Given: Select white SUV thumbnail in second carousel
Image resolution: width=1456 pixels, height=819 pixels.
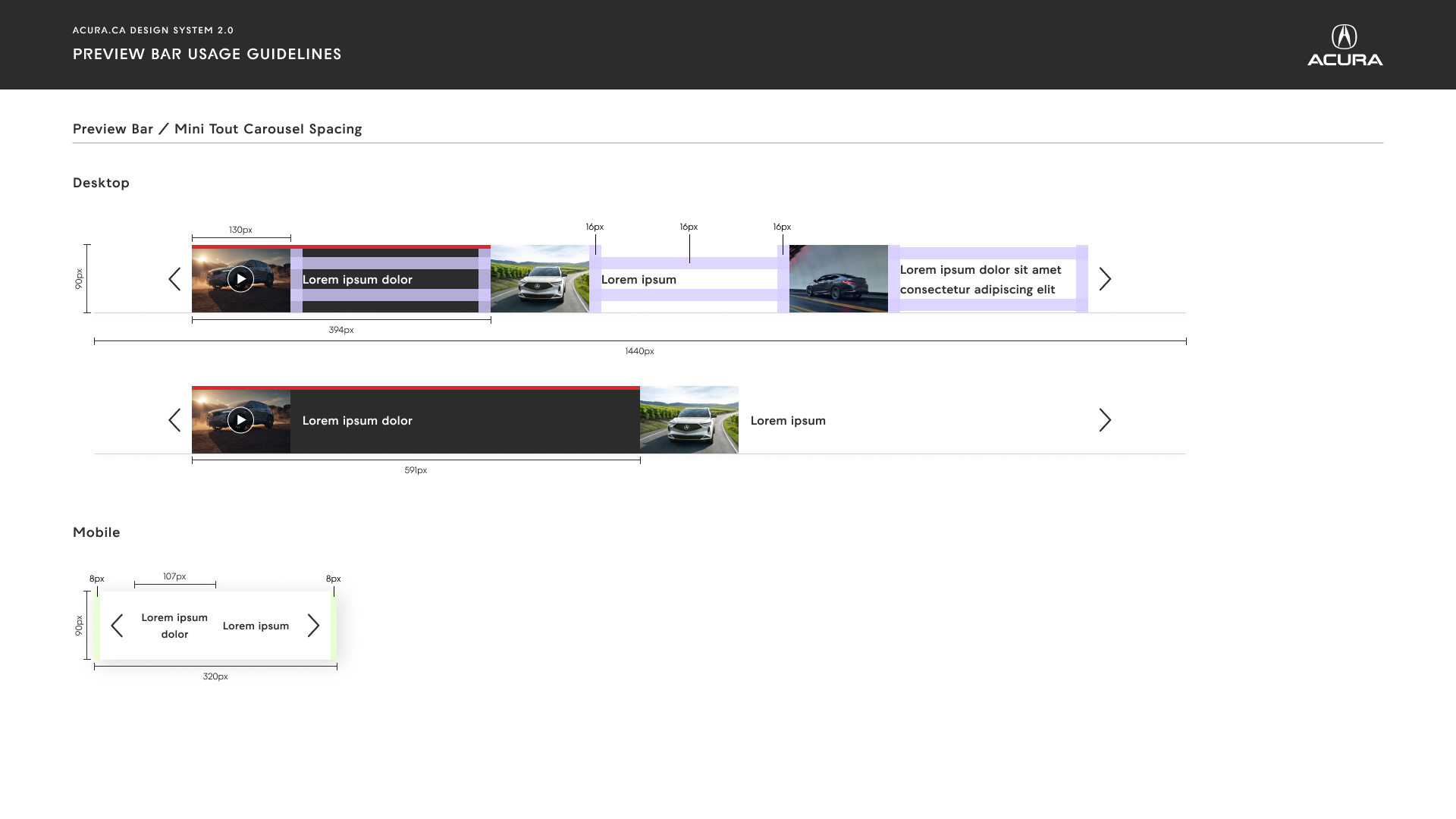Looking at the screenshot, I should pyautogui.click(x=689, y=420).
